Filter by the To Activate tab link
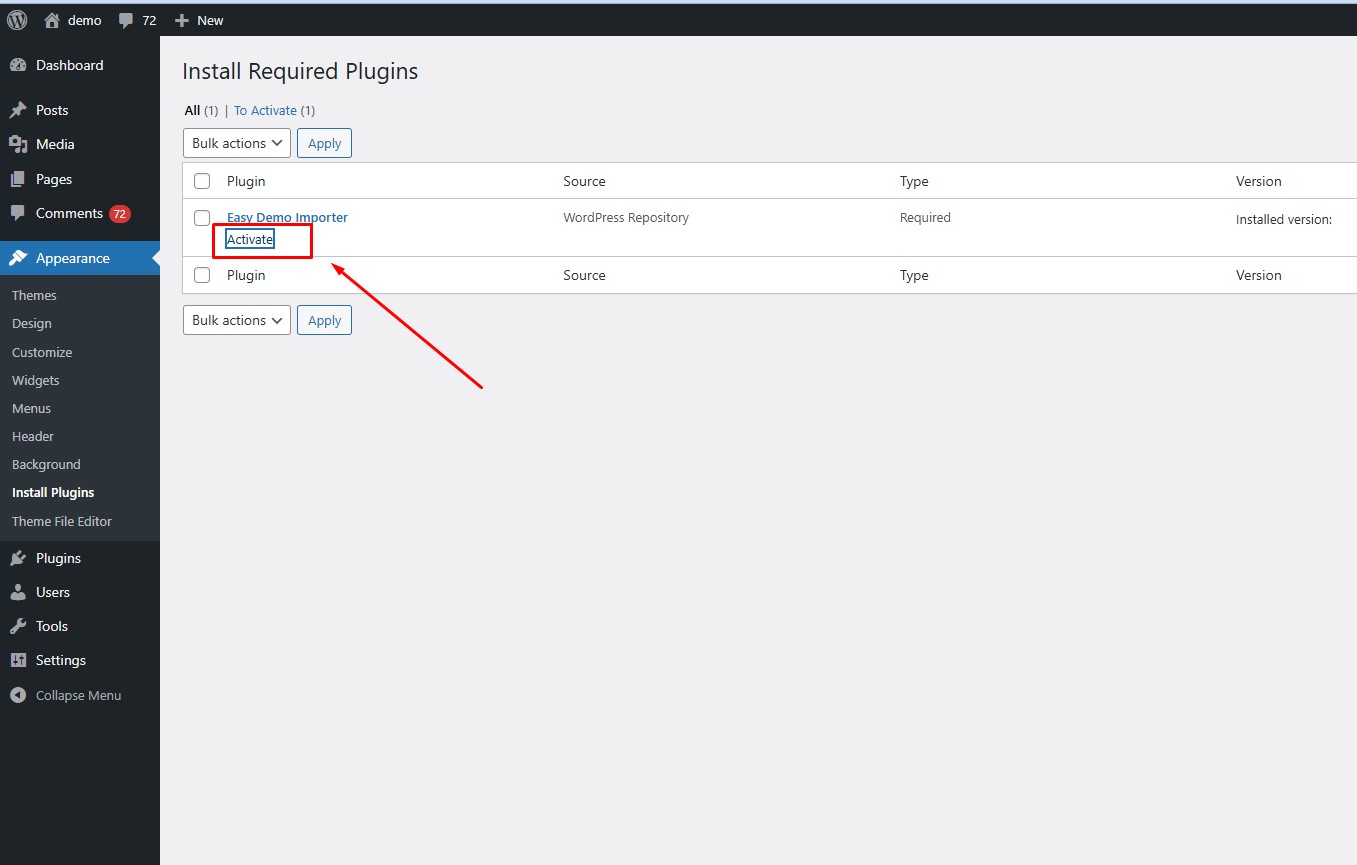The image size is (1357, 865). (265, 110)
